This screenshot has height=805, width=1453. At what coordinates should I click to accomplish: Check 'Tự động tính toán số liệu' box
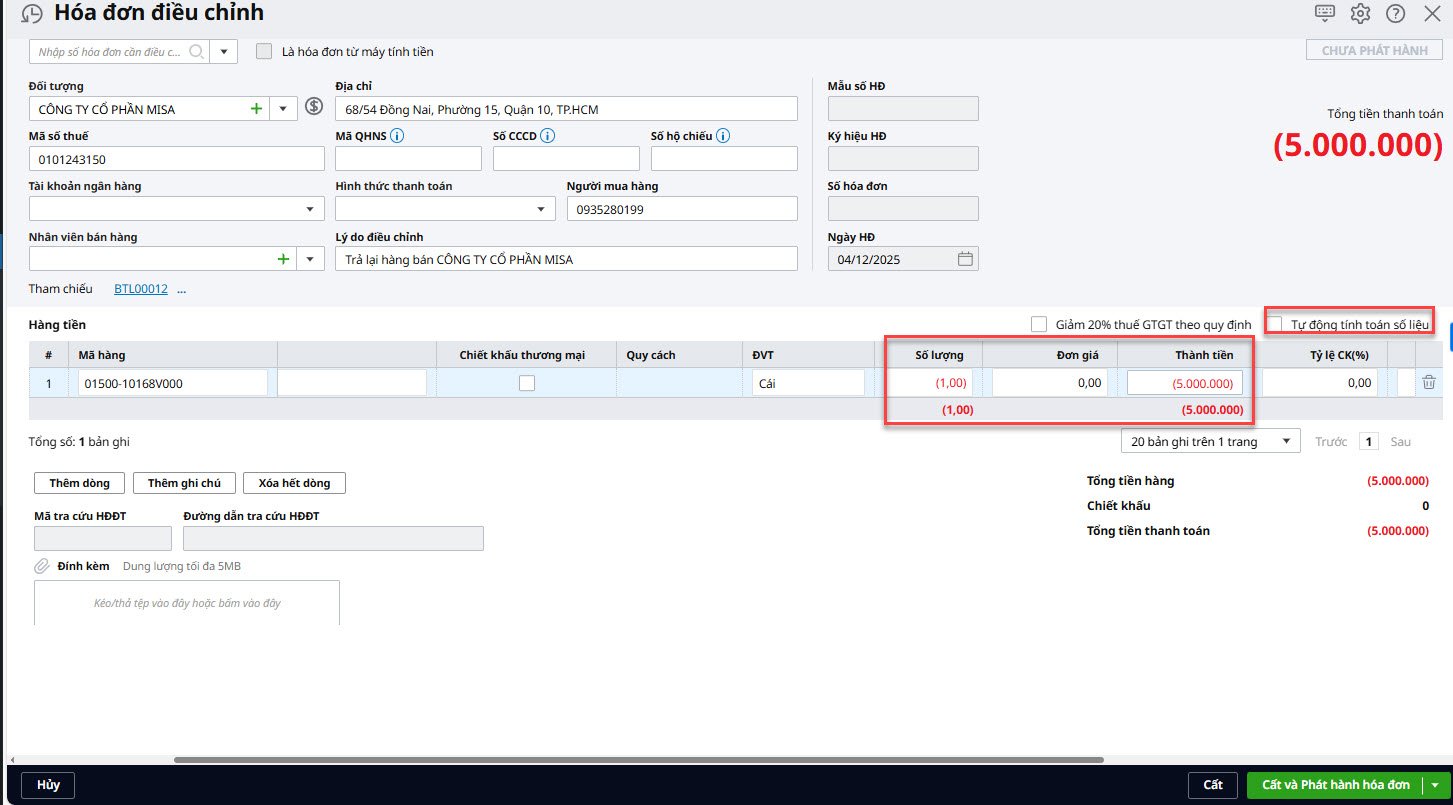[1275, 323]
